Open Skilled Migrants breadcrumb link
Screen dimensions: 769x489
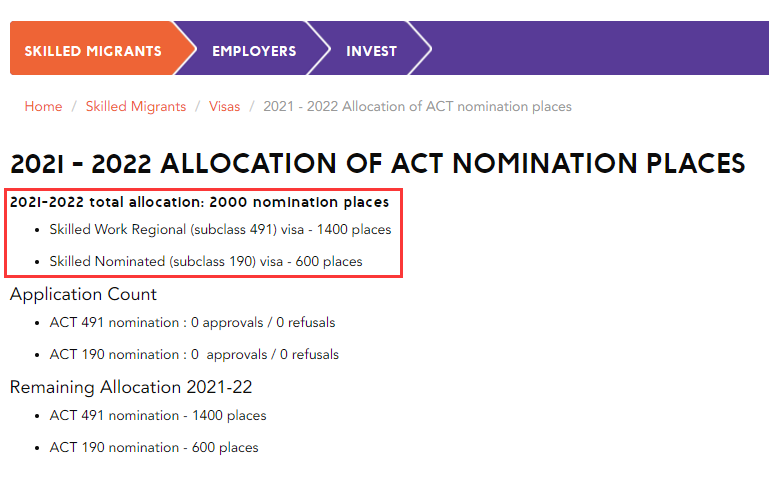(136, 107)
